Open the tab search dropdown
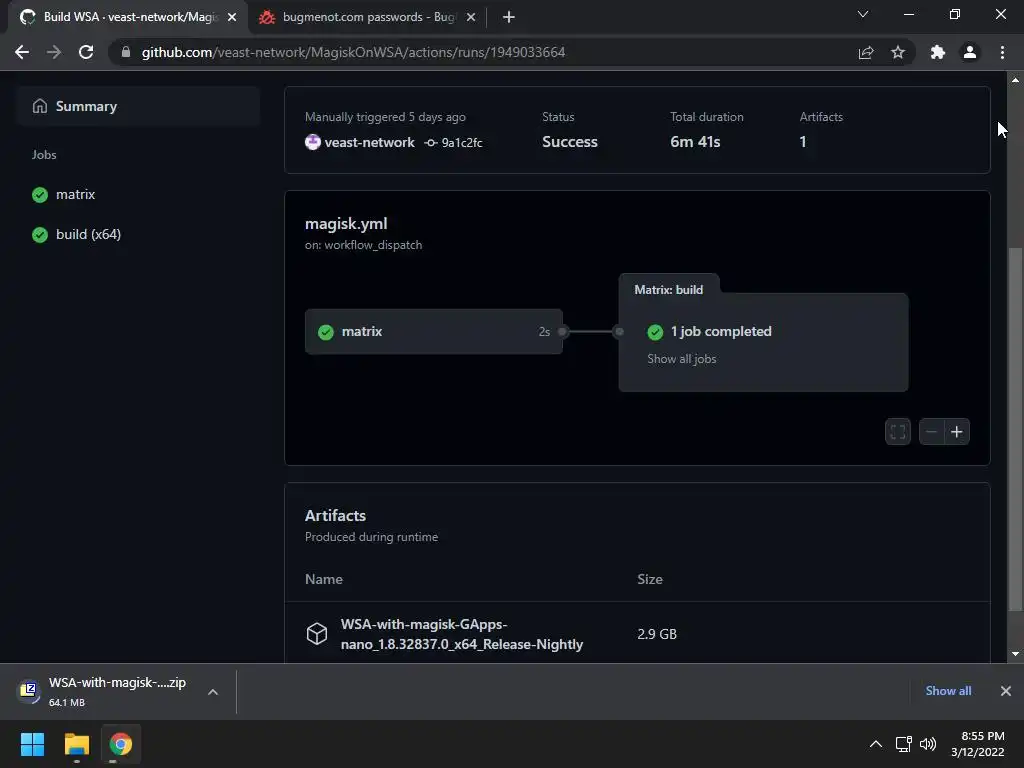The height and width of the screenshot is (768, 1024). (863, 14)
